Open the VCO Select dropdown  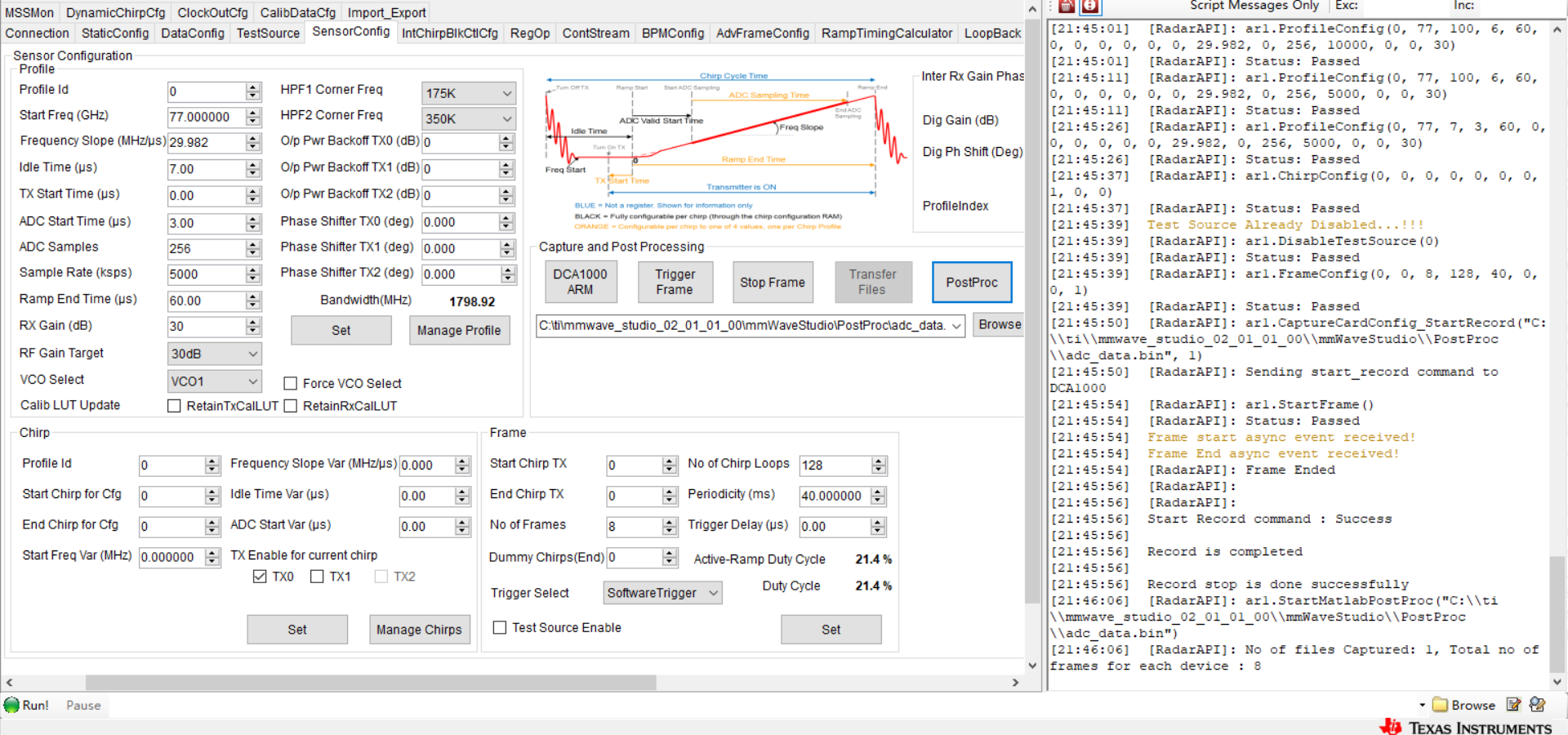pos(214,381)
